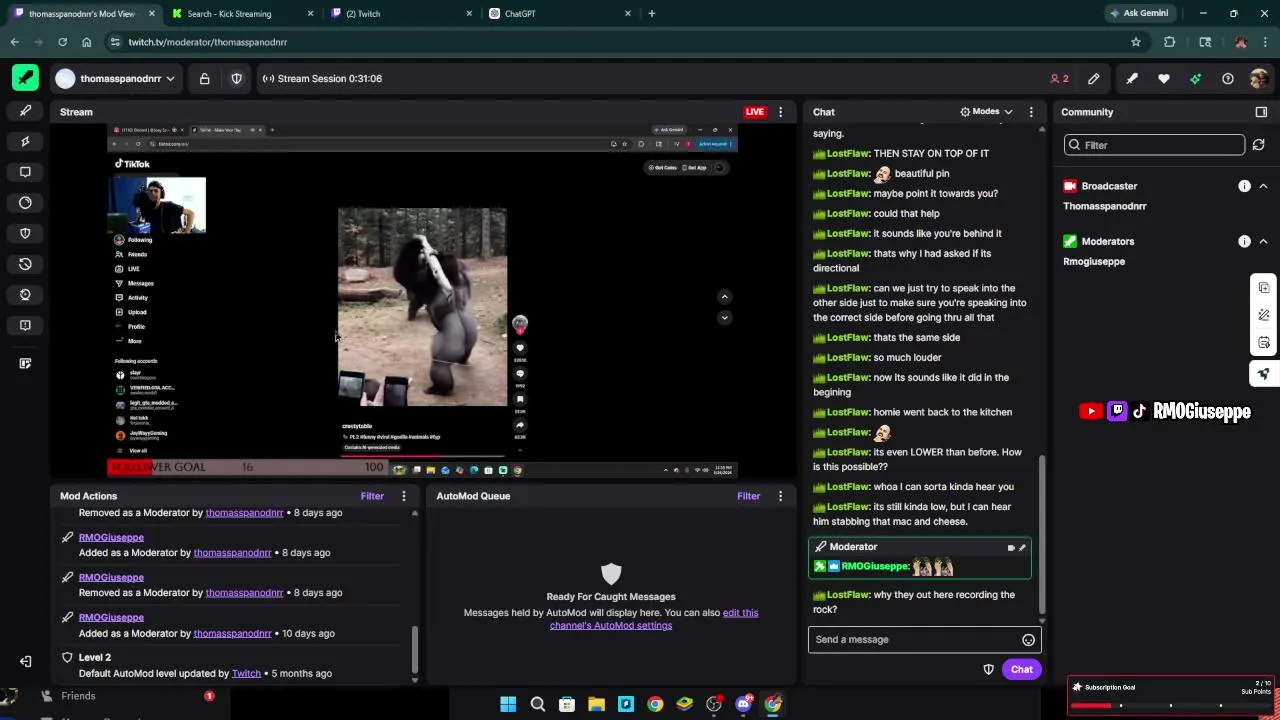Open the AutoMod Queue three-dot menu
Viewport: 1280px width, 720px height.
(x=781, y=496)
